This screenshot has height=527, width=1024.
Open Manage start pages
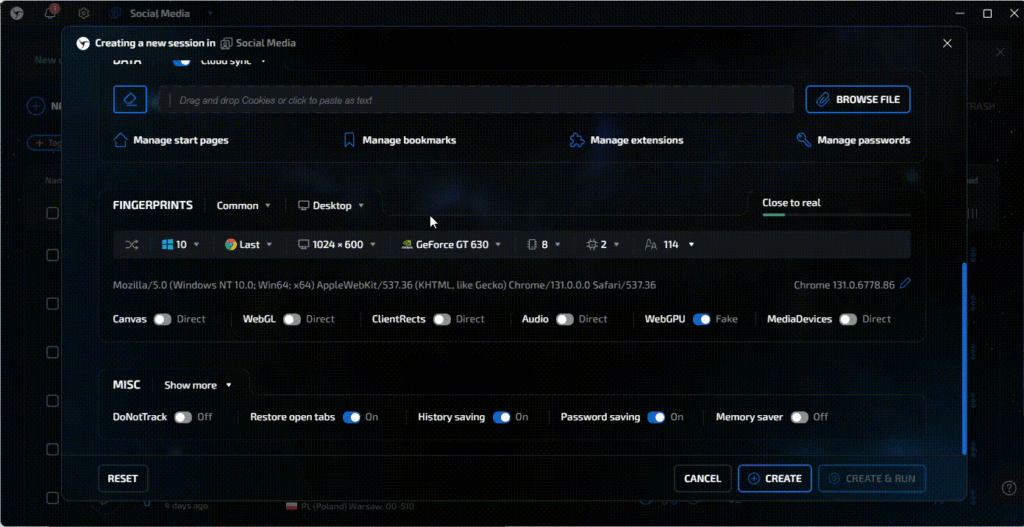[x=171, y=140]
